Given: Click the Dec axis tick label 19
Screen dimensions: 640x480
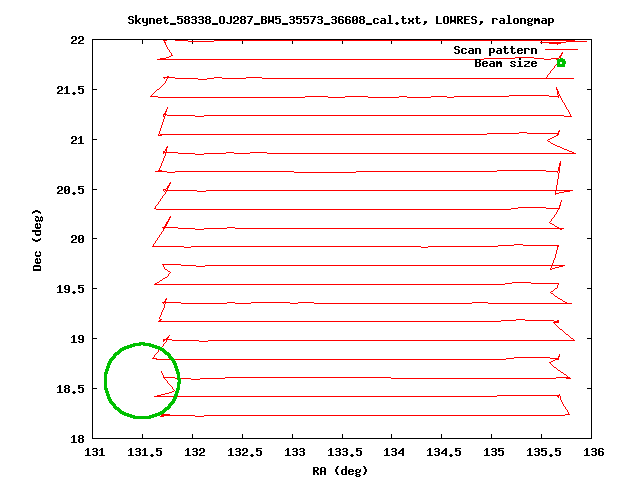Looking at the screenshot, I should tap(77, 339).
